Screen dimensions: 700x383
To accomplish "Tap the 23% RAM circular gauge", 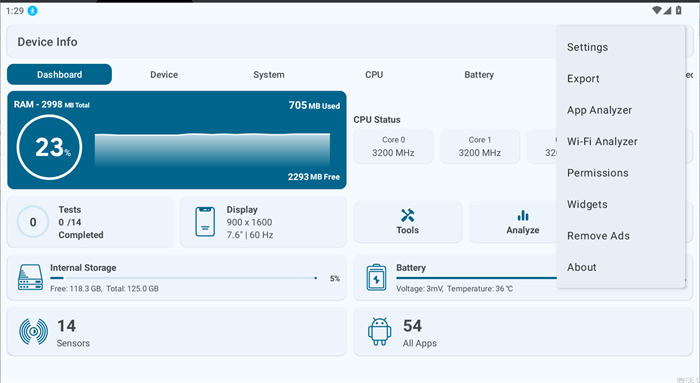I will click(x=49, y=147).
